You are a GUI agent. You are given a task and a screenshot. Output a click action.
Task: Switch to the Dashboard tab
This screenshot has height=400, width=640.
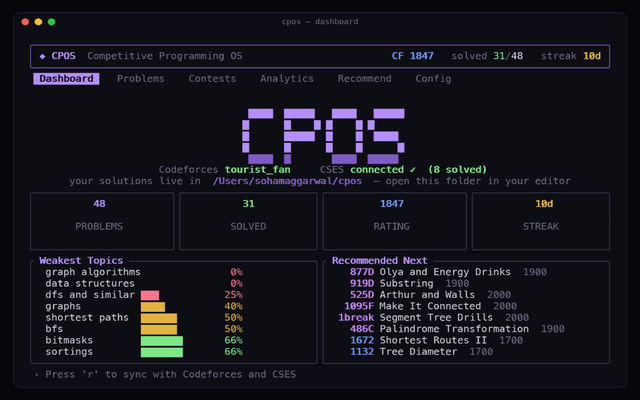tap(66, 79)
